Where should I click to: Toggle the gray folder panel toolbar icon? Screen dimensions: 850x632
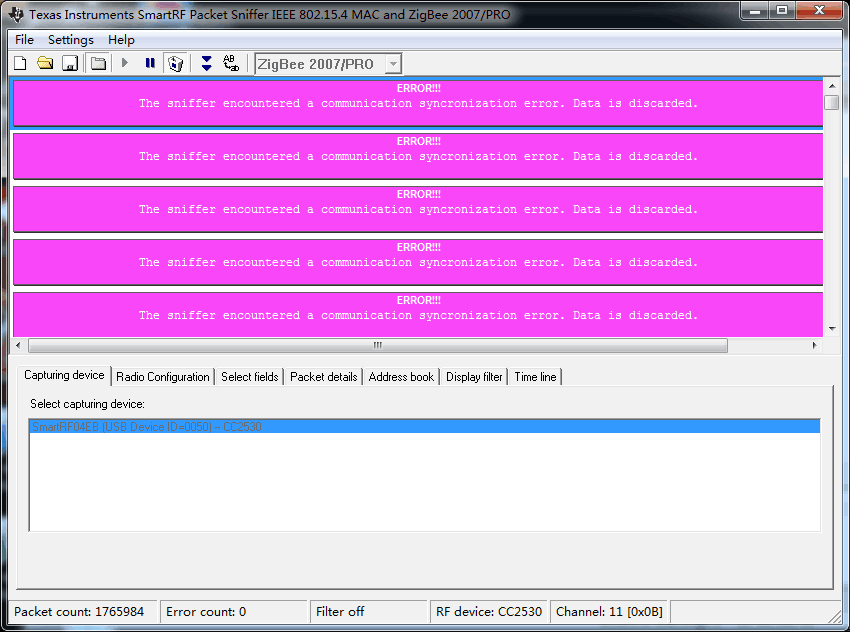pyautogui.click(x=98, y=63)
